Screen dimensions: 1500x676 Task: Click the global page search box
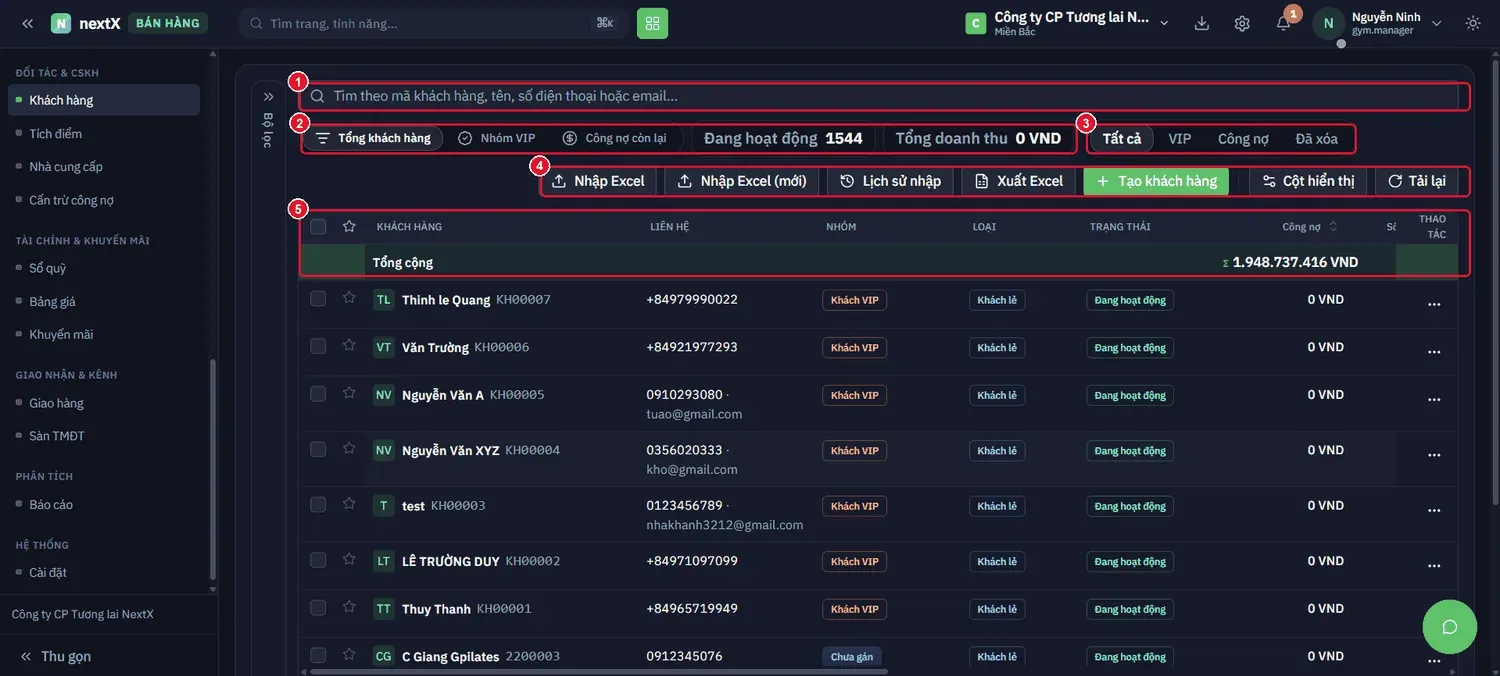(434, 23)
